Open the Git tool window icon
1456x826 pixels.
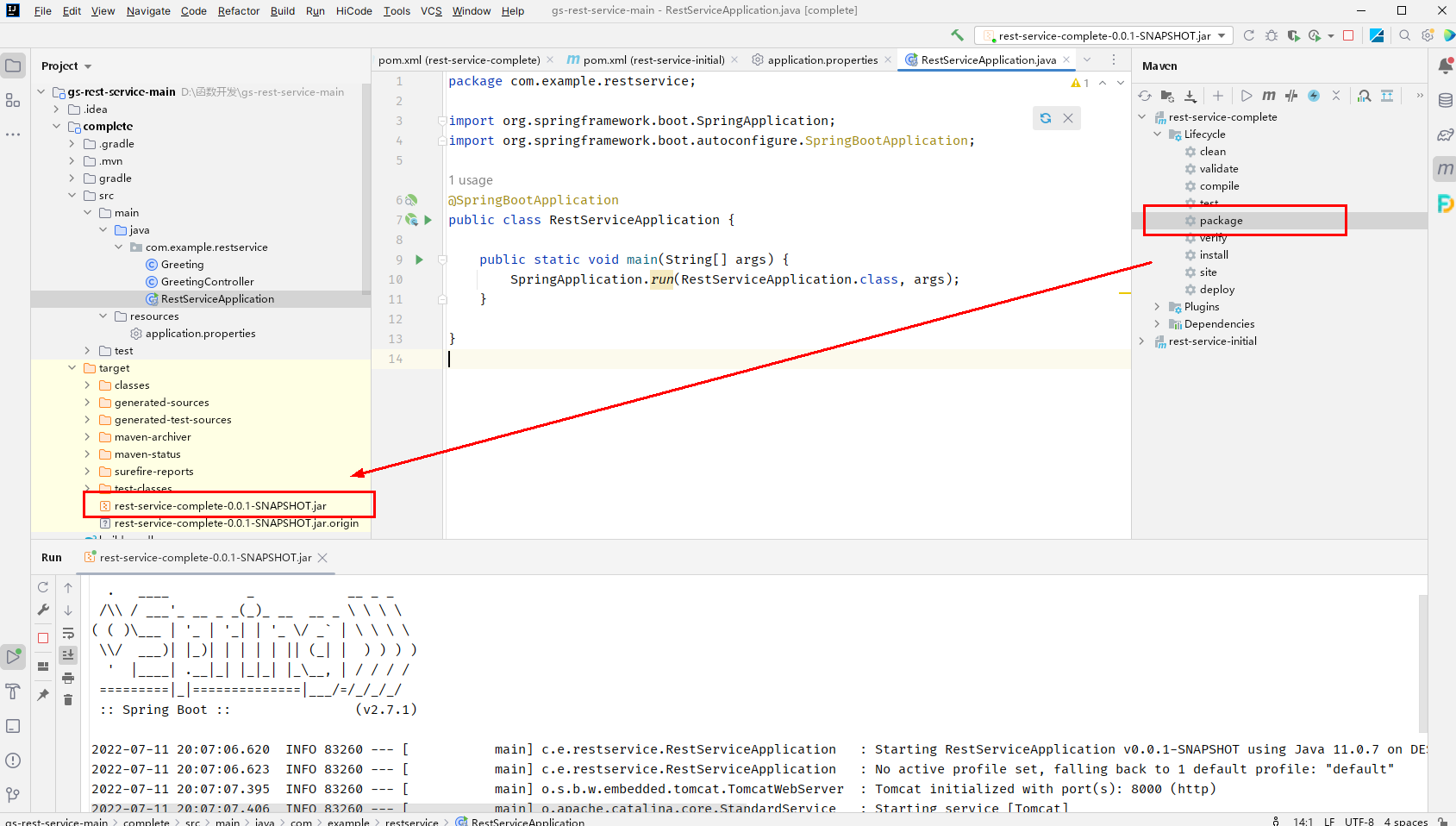point(13,794)
